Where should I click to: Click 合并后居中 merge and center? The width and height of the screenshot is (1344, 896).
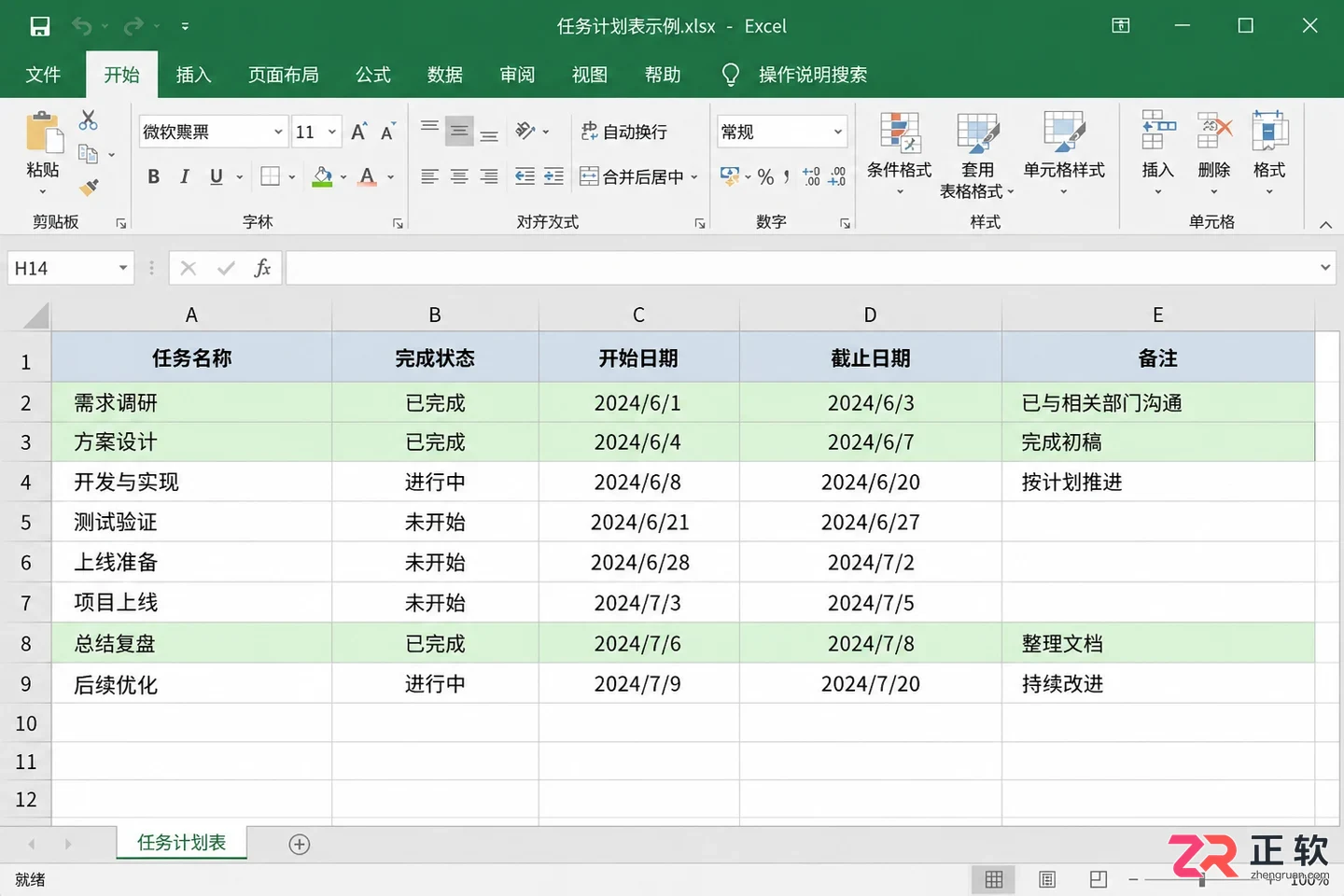[632, 176]
